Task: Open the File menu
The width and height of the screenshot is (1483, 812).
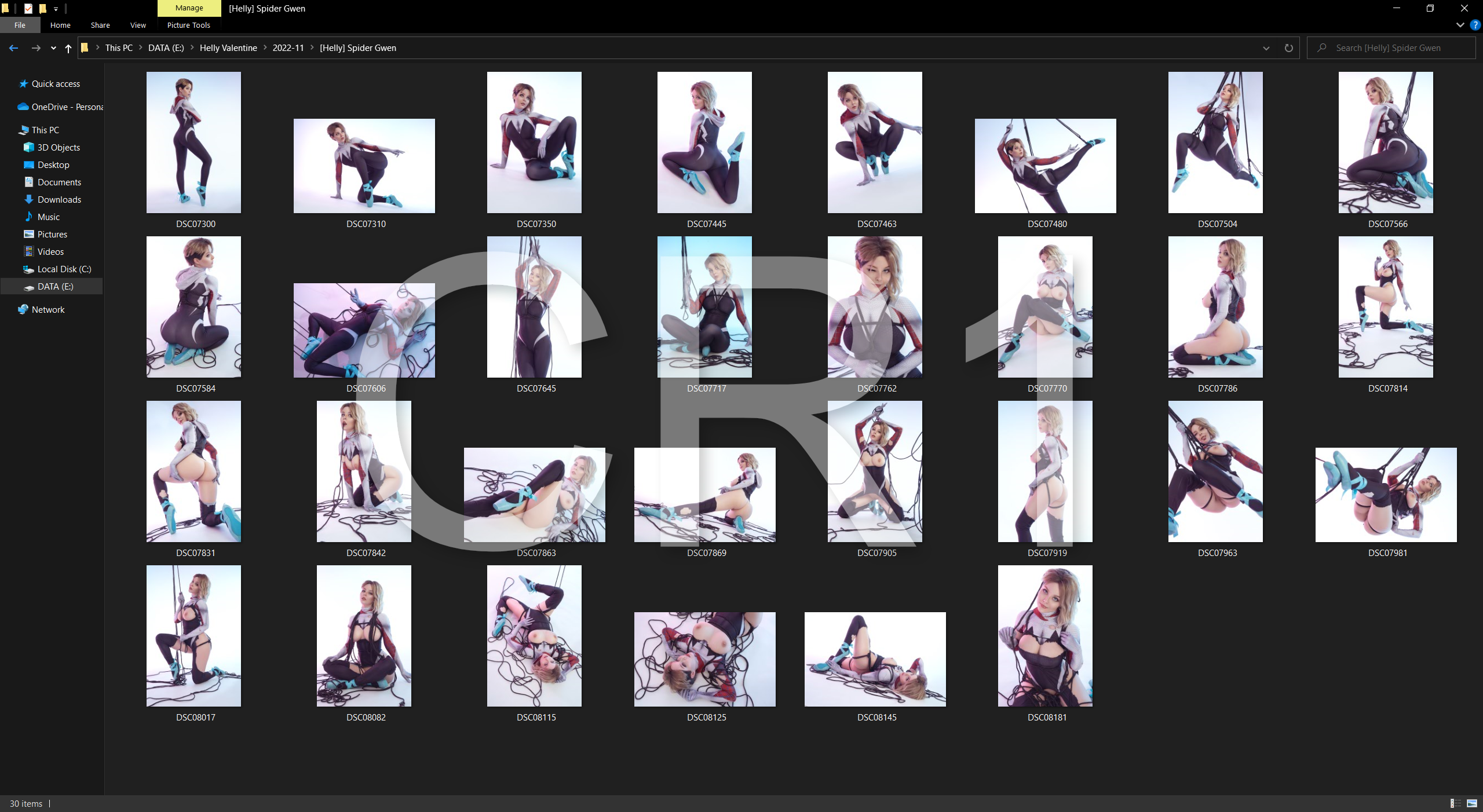Action: coord(20,25)
